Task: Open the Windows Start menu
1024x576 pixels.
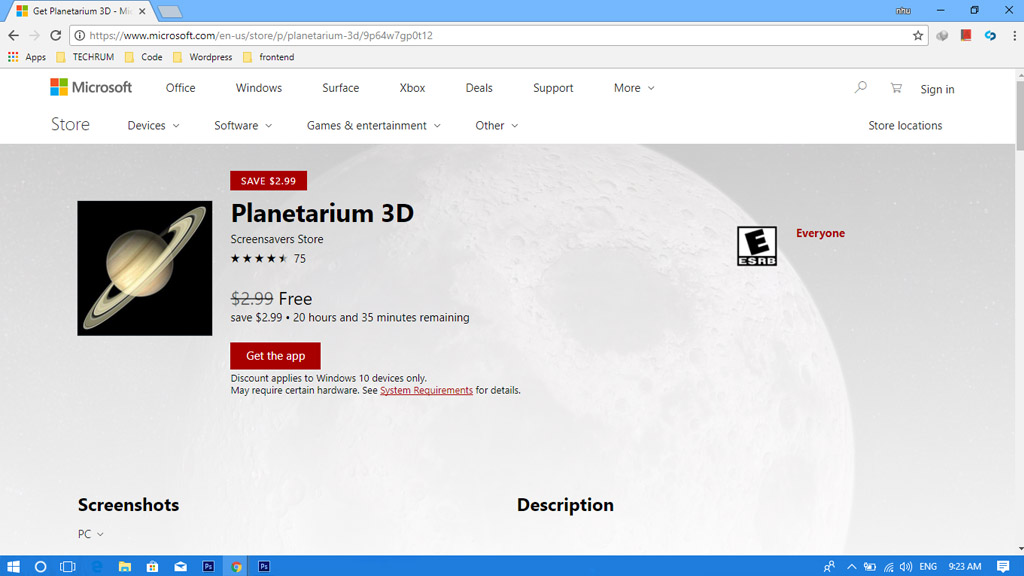Action: (13, 566)
